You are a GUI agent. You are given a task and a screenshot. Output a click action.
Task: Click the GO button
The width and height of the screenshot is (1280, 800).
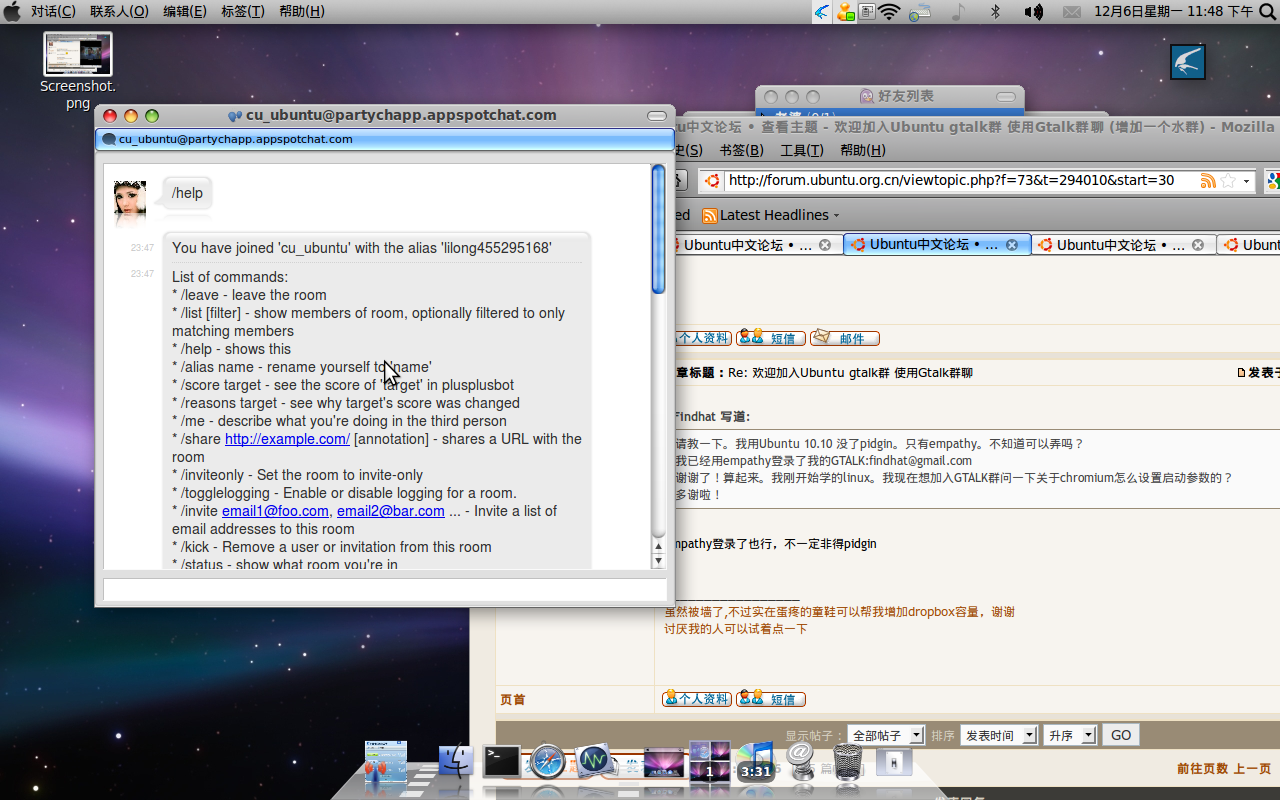(x=1121, y=735)
